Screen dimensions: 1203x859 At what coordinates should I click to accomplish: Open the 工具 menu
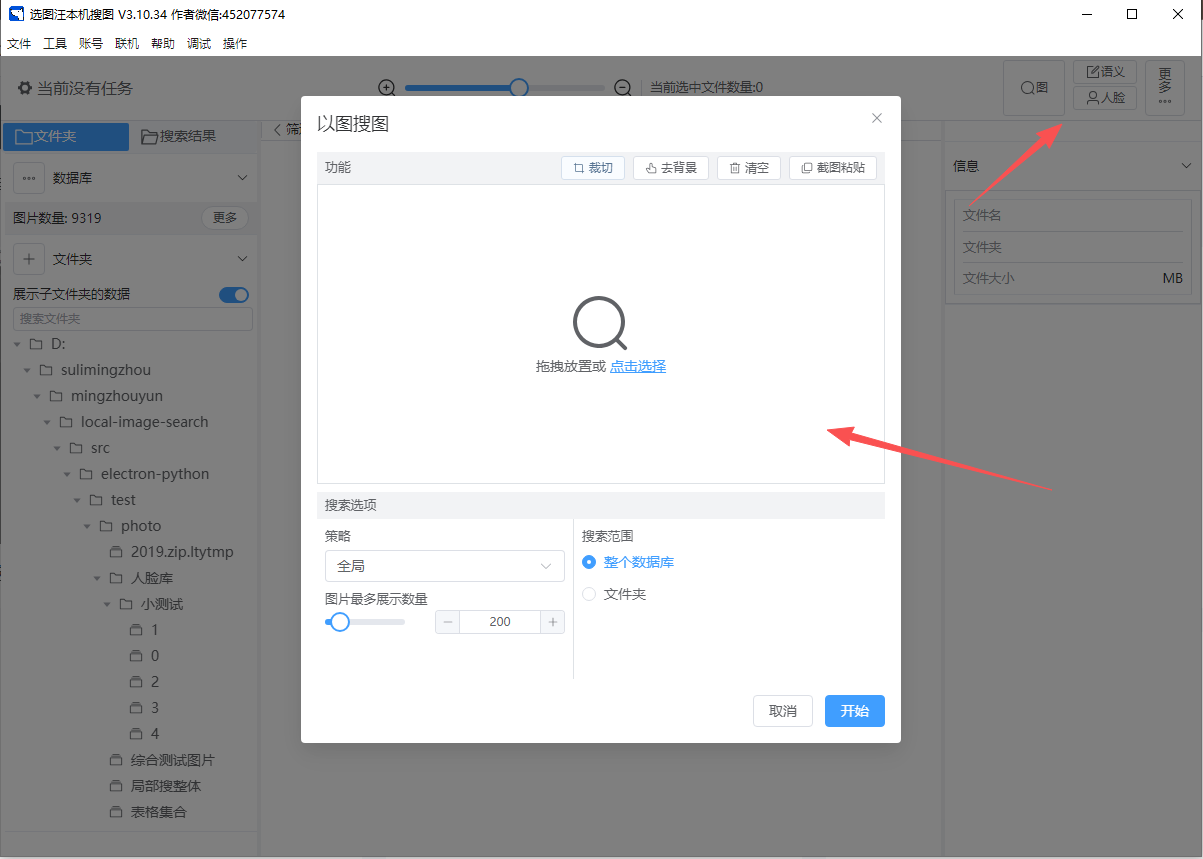click(x=55, y=44)
